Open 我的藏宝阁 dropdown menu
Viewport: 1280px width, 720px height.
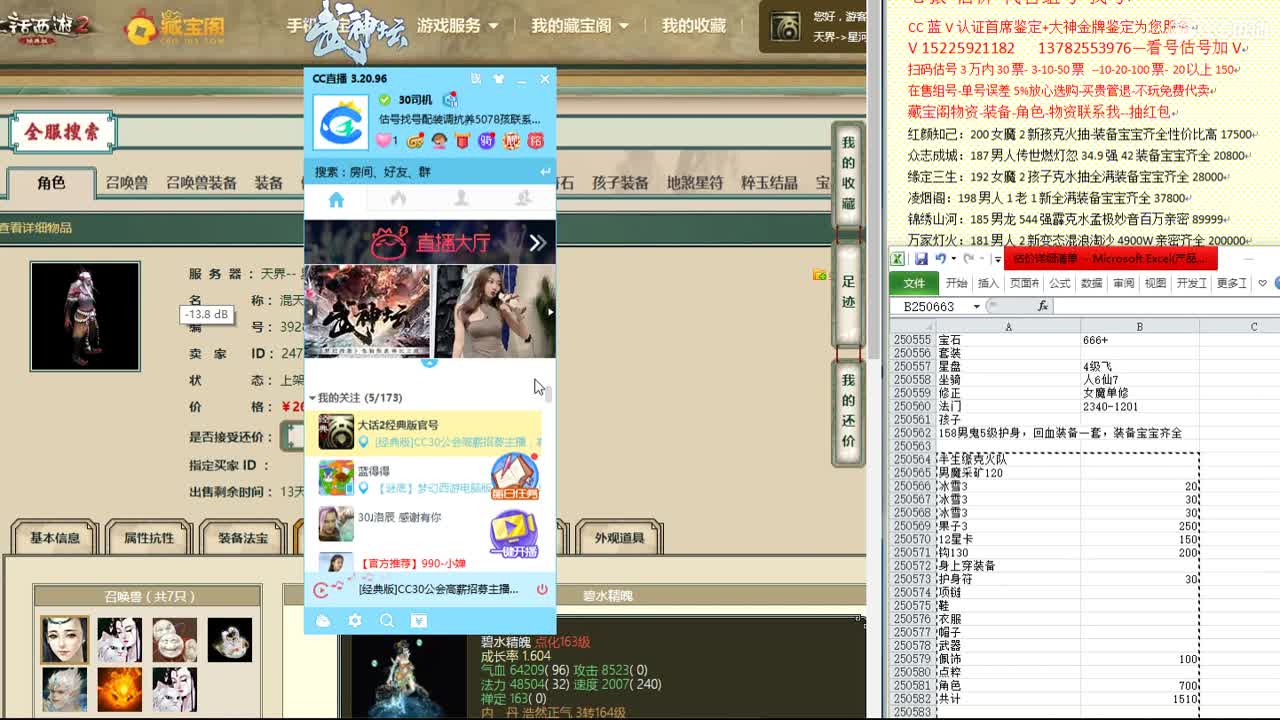(580, 26)
